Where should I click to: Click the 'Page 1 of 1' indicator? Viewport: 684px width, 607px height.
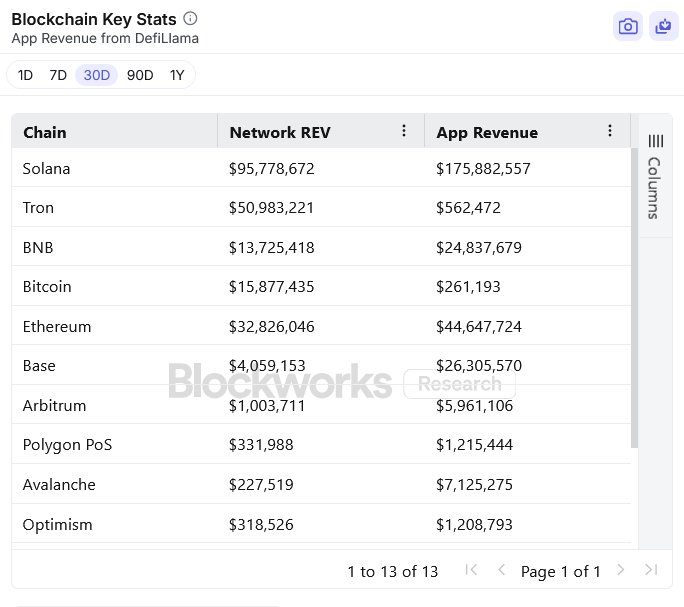561,571
